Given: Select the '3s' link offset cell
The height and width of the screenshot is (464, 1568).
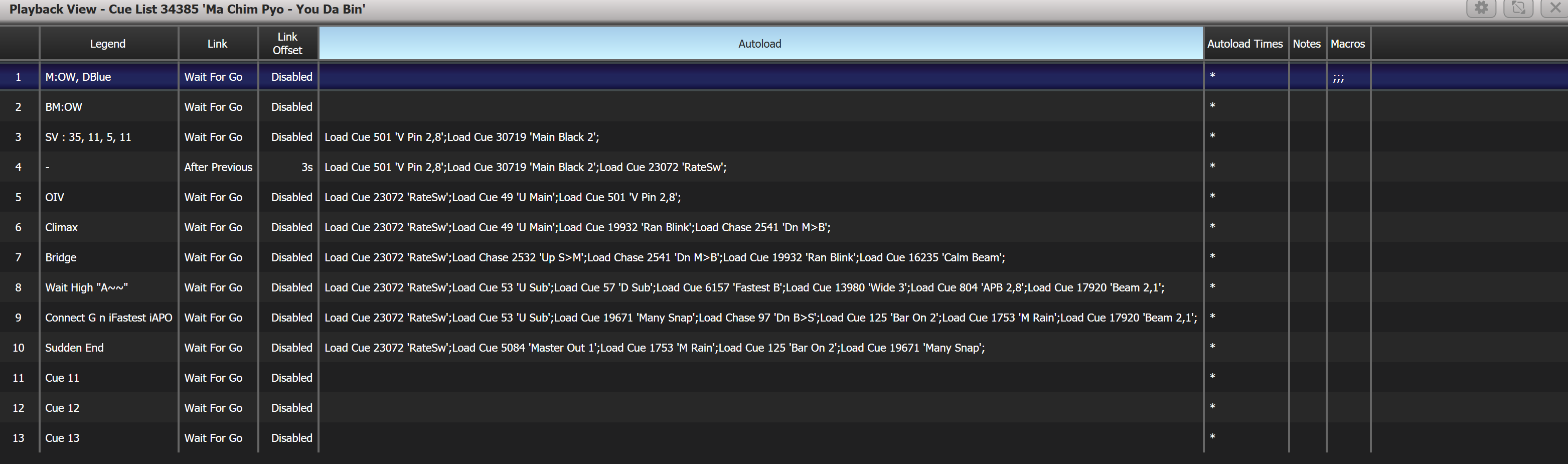Looking at the screenshot, I should (x=288, y=167).
